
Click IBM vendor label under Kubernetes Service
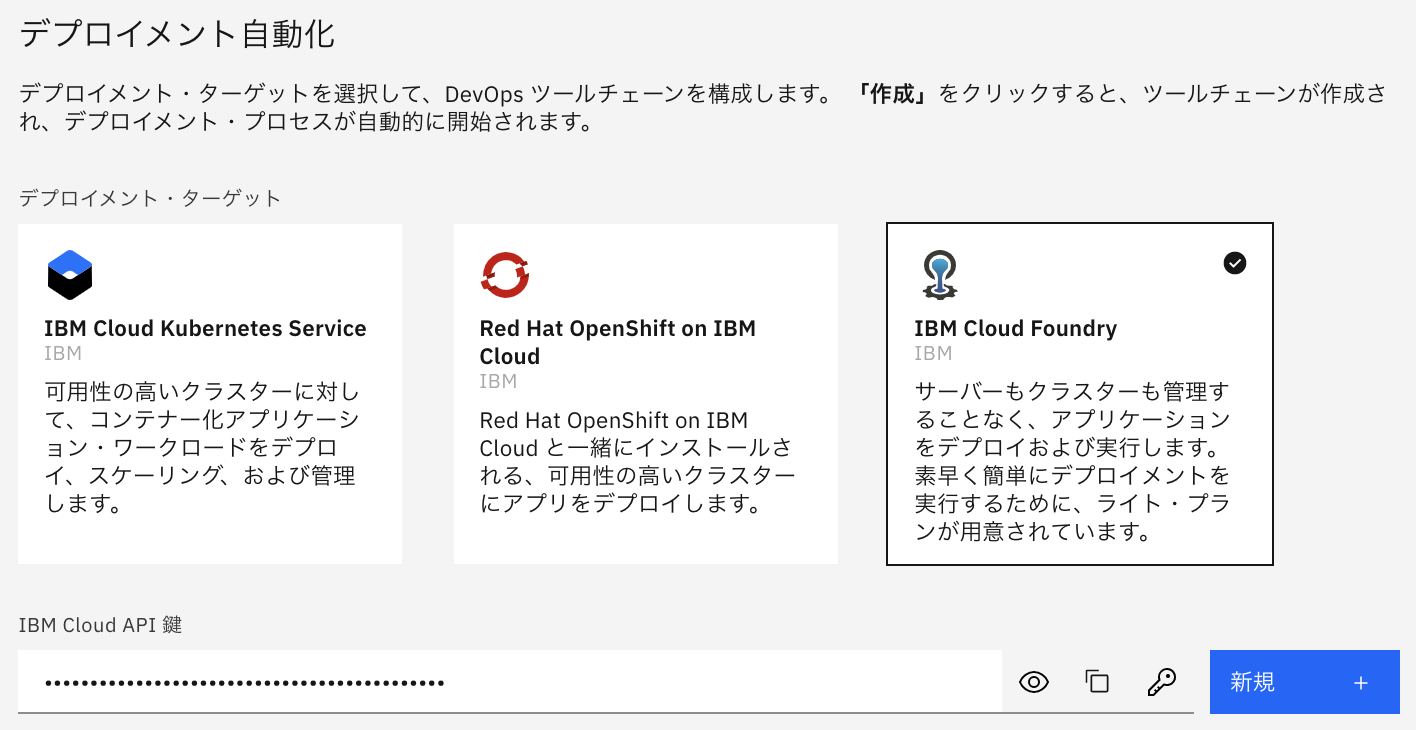click(x=63, y=353)
